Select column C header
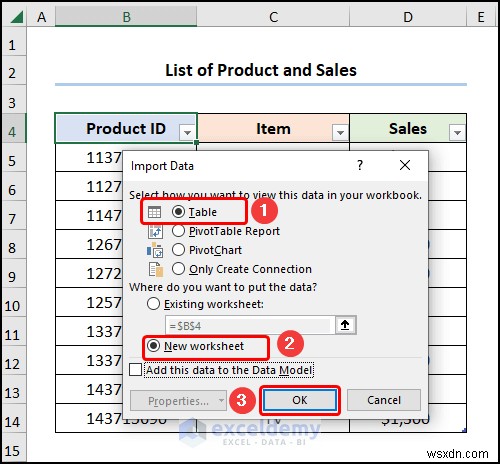 273,17
